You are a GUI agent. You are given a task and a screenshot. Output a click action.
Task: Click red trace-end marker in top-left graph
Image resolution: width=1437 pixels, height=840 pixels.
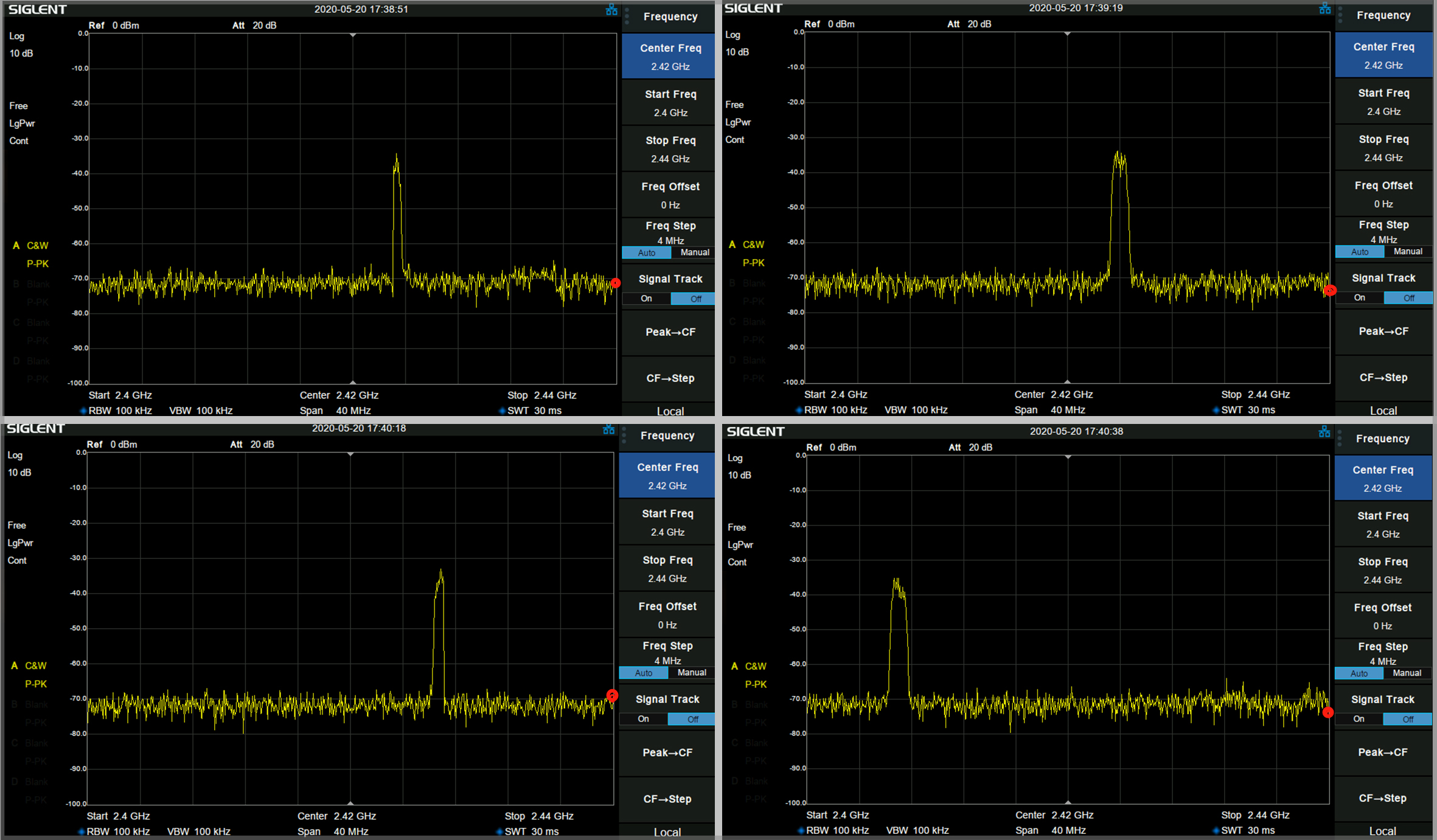tap(616, 283)
